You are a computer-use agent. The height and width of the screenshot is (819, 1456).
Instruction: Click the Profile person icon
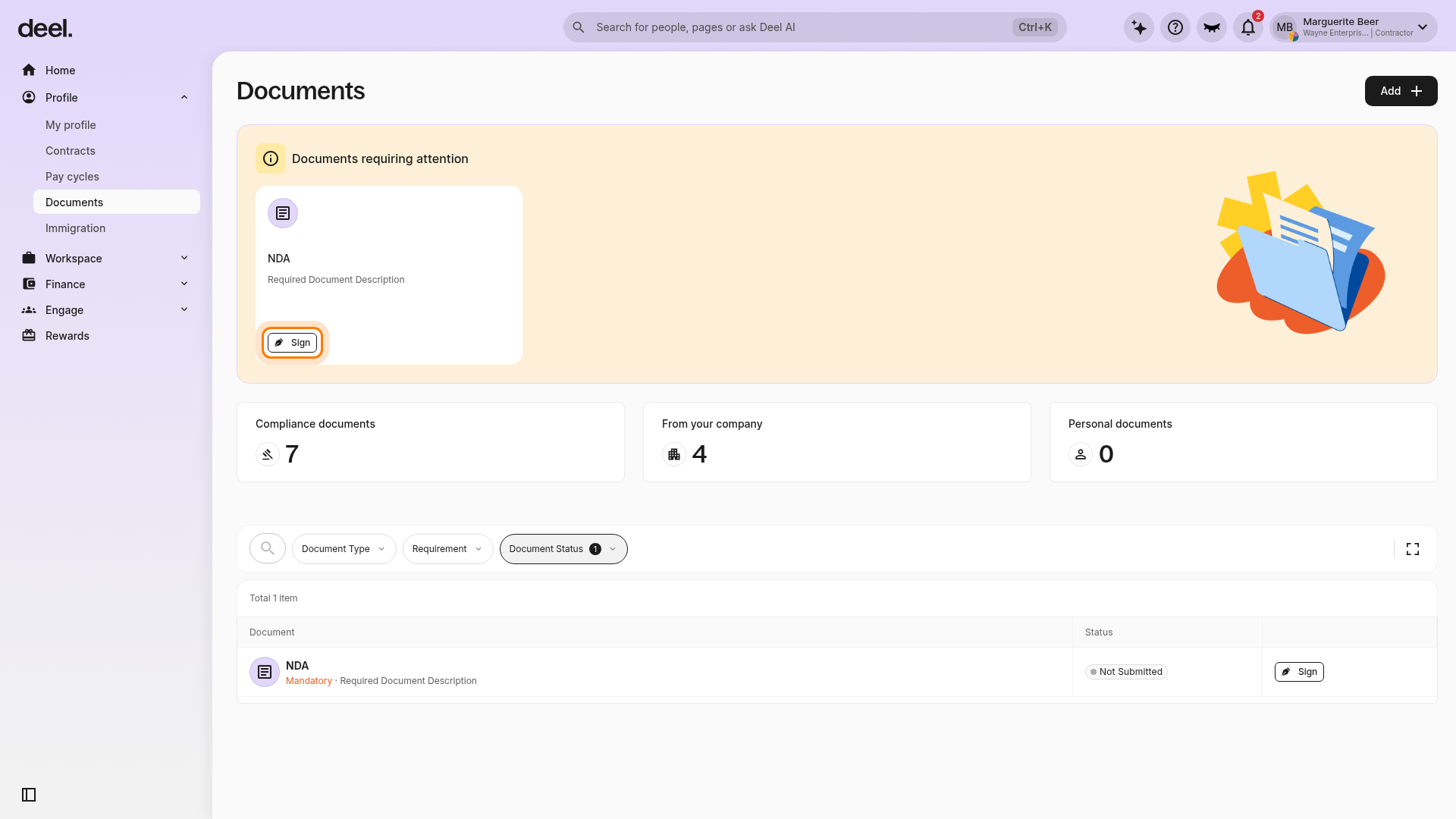click(29, 98)
